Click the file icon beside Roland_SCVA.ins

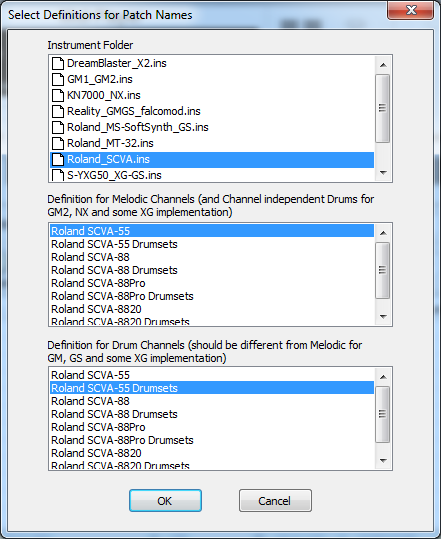58,159
